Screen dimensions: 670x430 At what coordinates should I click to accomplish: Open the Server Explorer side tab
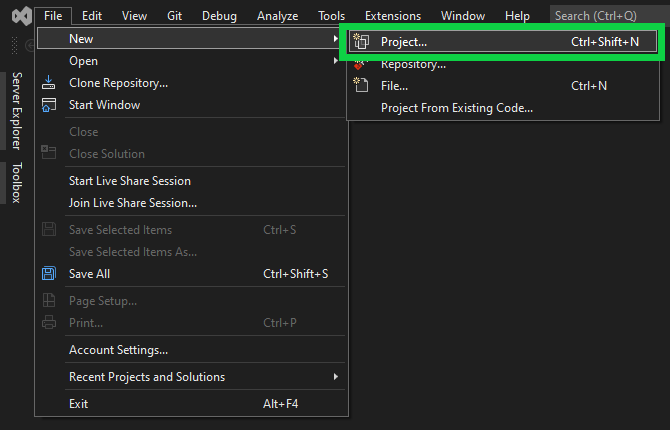(x=16, y=111)
